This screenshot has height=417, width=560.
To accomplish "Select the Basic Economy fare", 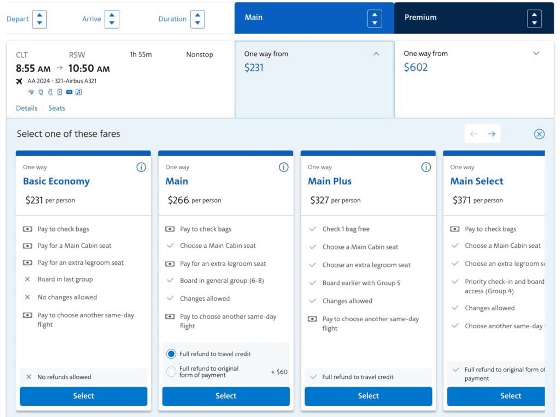I will click(x=84, y=396).
